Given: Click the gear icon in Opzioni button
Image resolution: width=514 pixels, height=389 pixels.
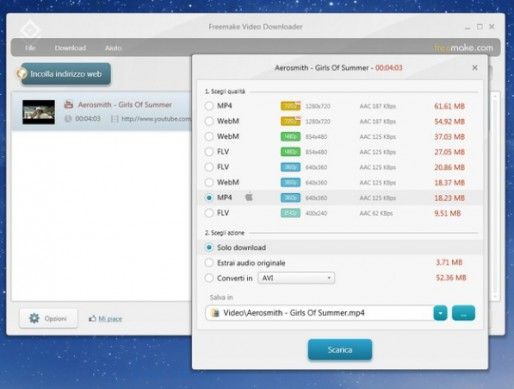Looking at the screenshot, I should click(x=34, y=318).
